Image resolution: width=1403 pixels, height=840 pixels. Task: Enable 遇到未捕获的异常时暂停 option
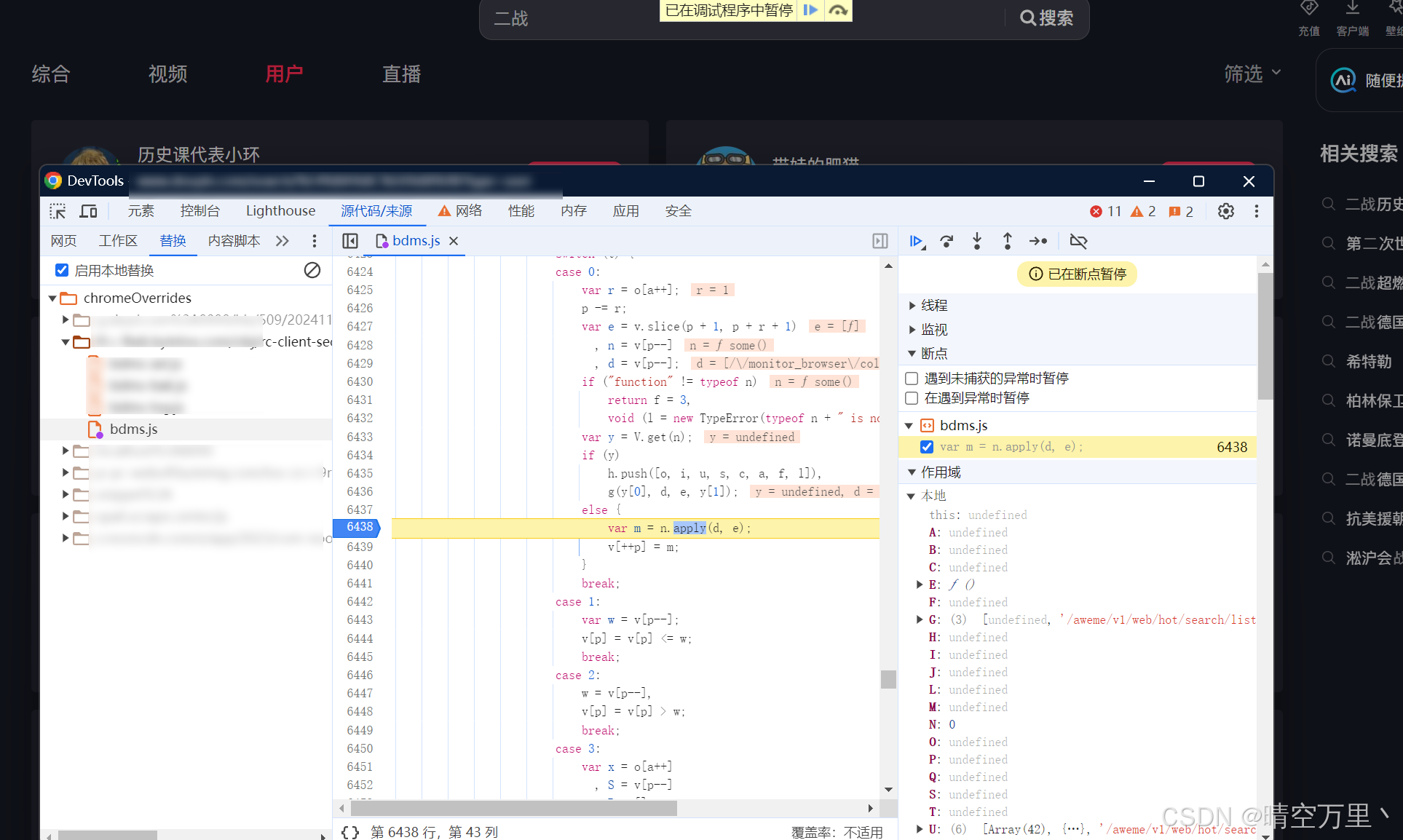click(x=911, y=378)
